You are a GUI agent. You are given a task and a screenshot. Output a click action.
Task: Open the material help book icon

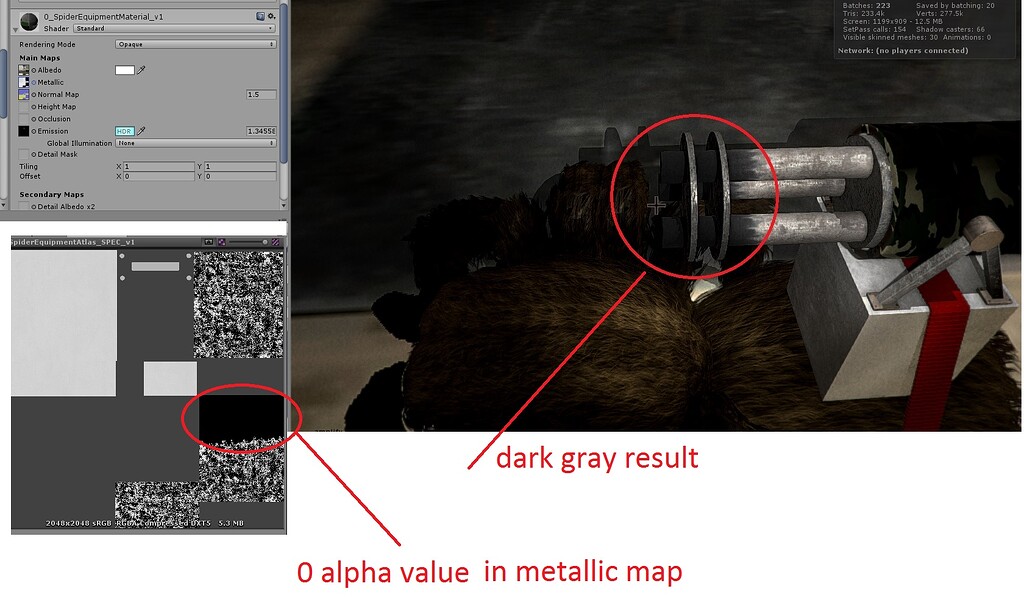pos(260,16)
